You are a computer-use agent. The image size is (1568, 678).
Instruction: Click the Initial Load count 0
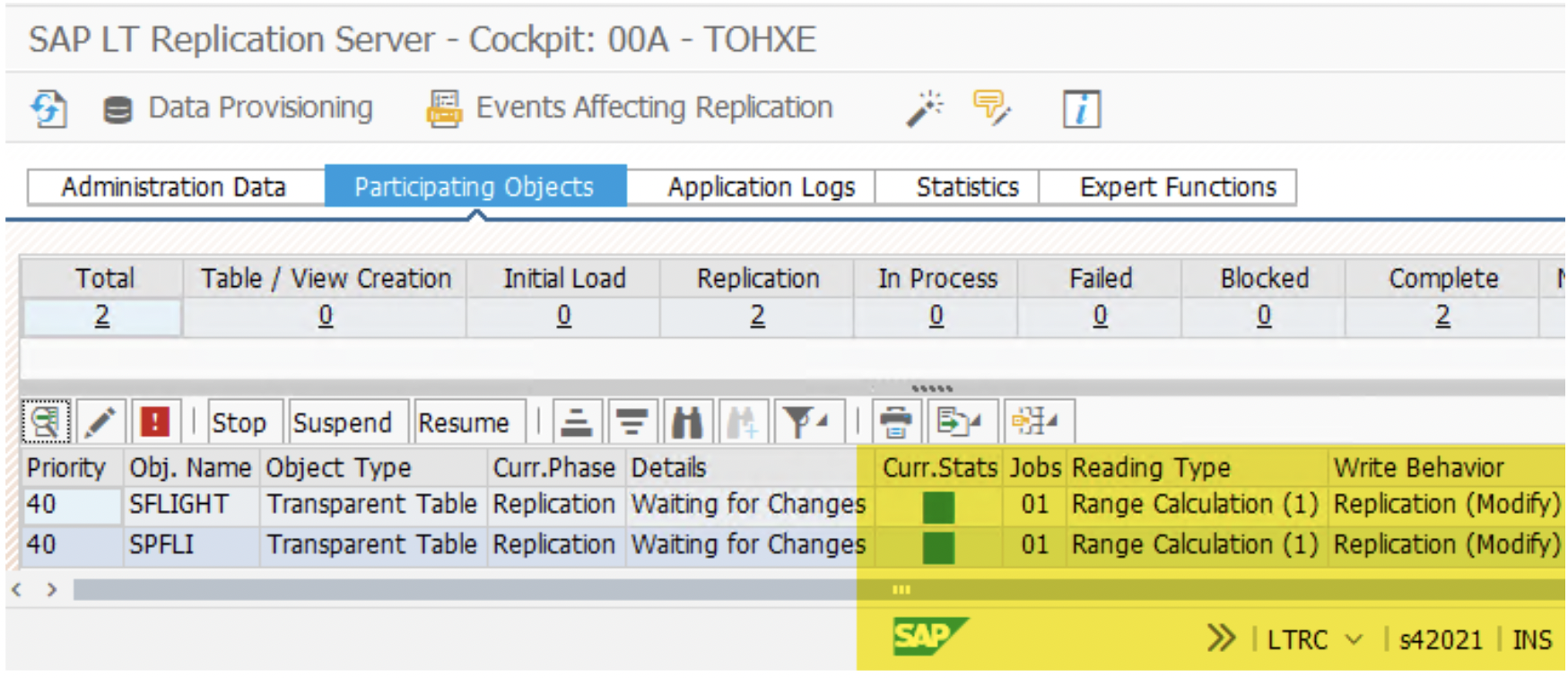[563, 316]
